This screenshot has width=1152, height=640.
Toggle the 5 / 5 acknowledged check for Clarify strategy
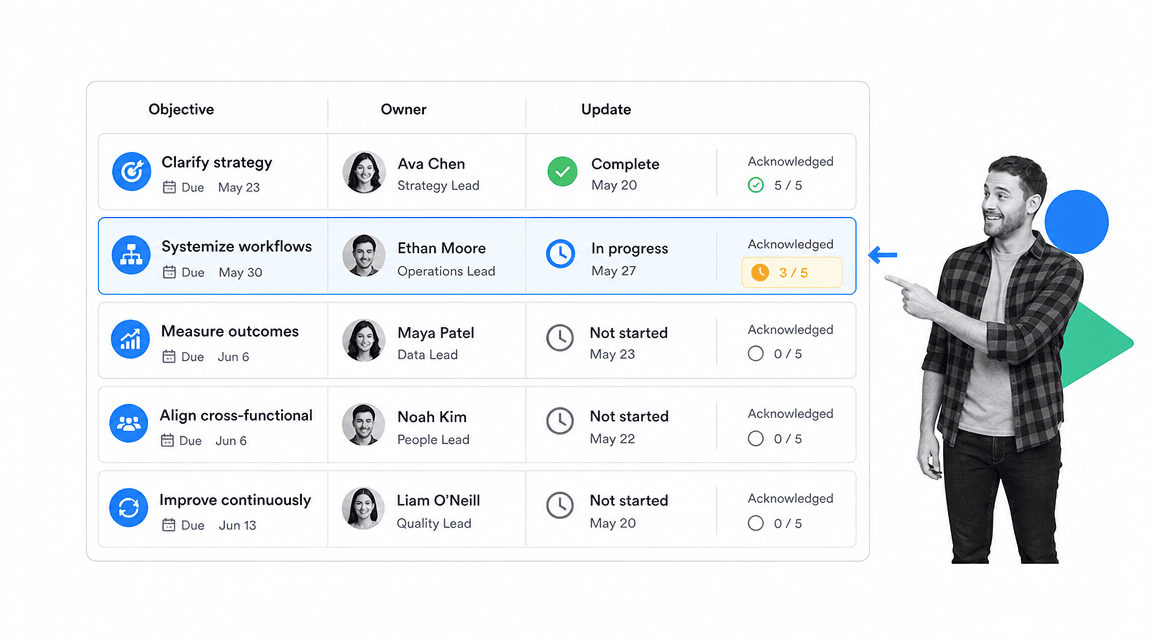point(755,185)
